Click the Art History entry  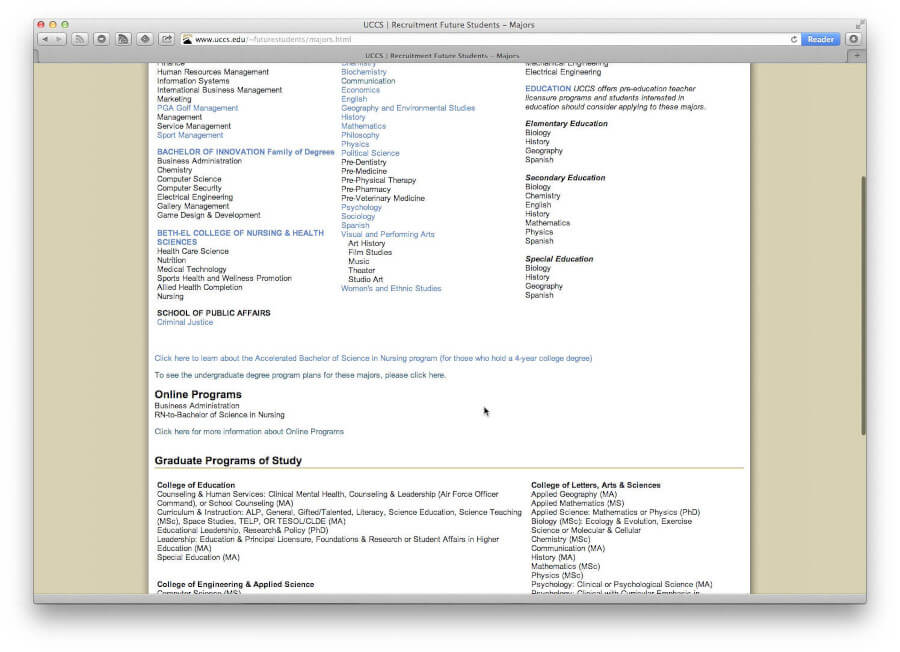(367, 243)
